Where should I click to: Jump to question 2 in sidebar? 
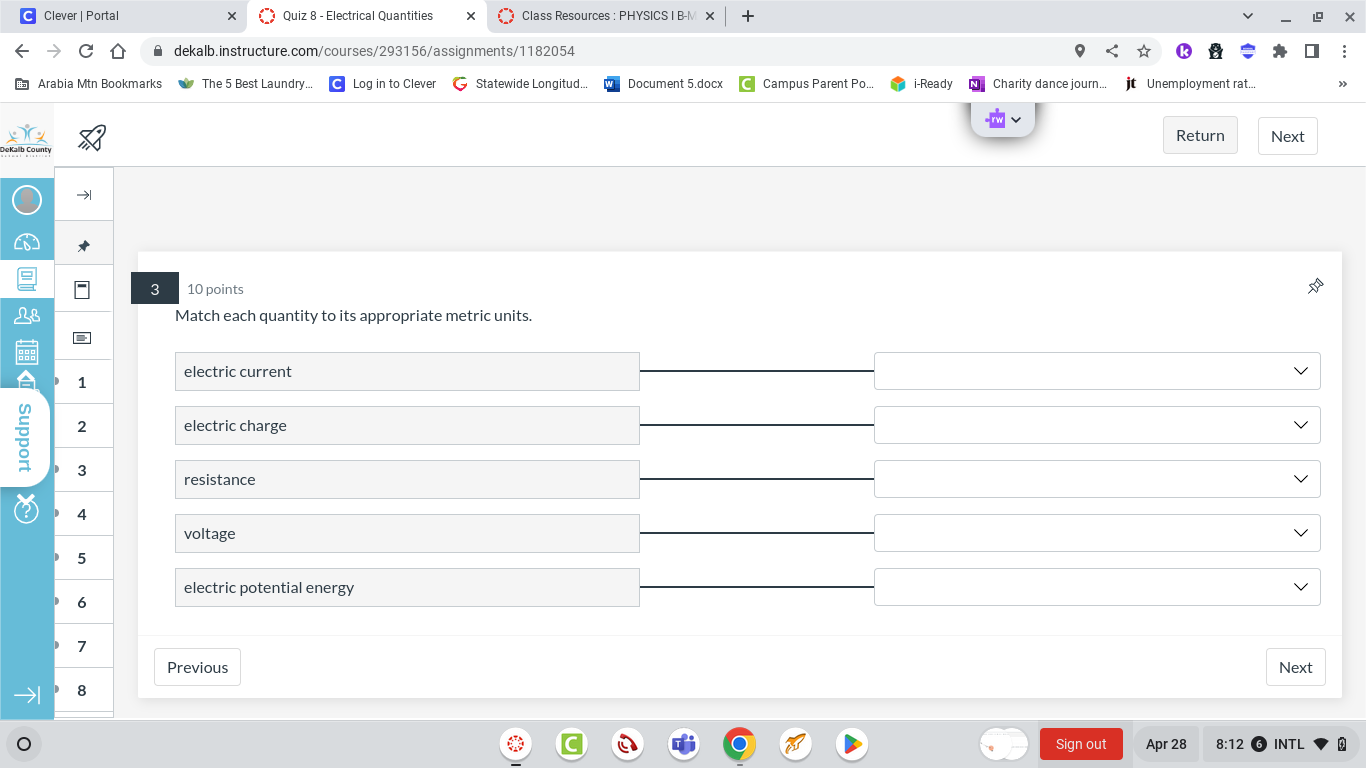tap(83, 426)
